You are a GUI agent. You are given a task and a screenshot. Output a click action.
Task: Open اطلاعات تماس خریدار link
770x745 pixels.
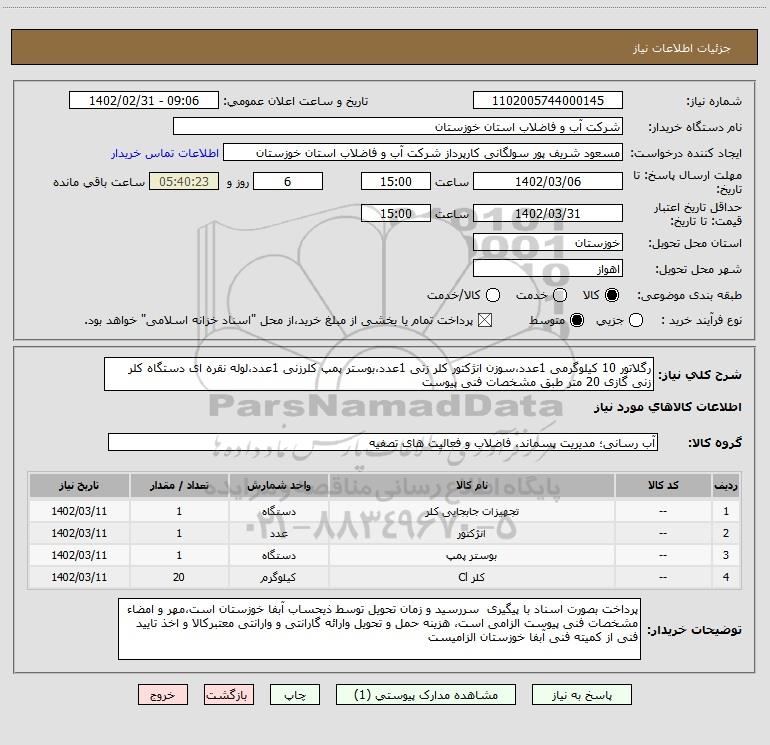[165, 153]
